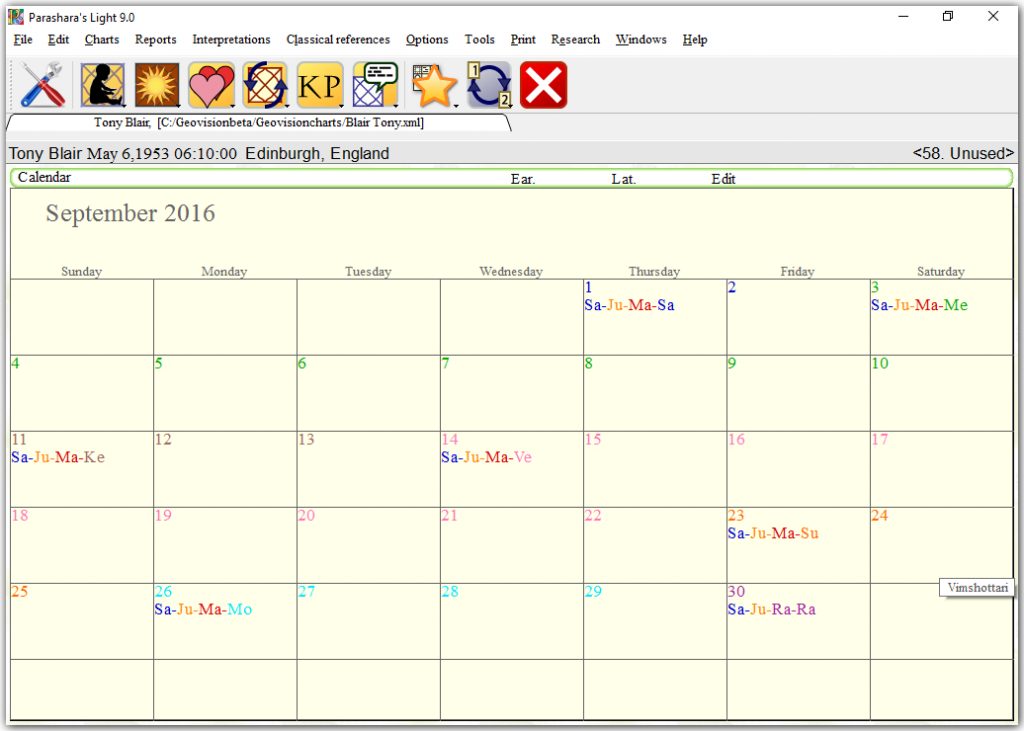1024x731 pixels.
Task: Select the Sa-Ju-Ma-Ke entry on September 11
Action: (58, 457)
